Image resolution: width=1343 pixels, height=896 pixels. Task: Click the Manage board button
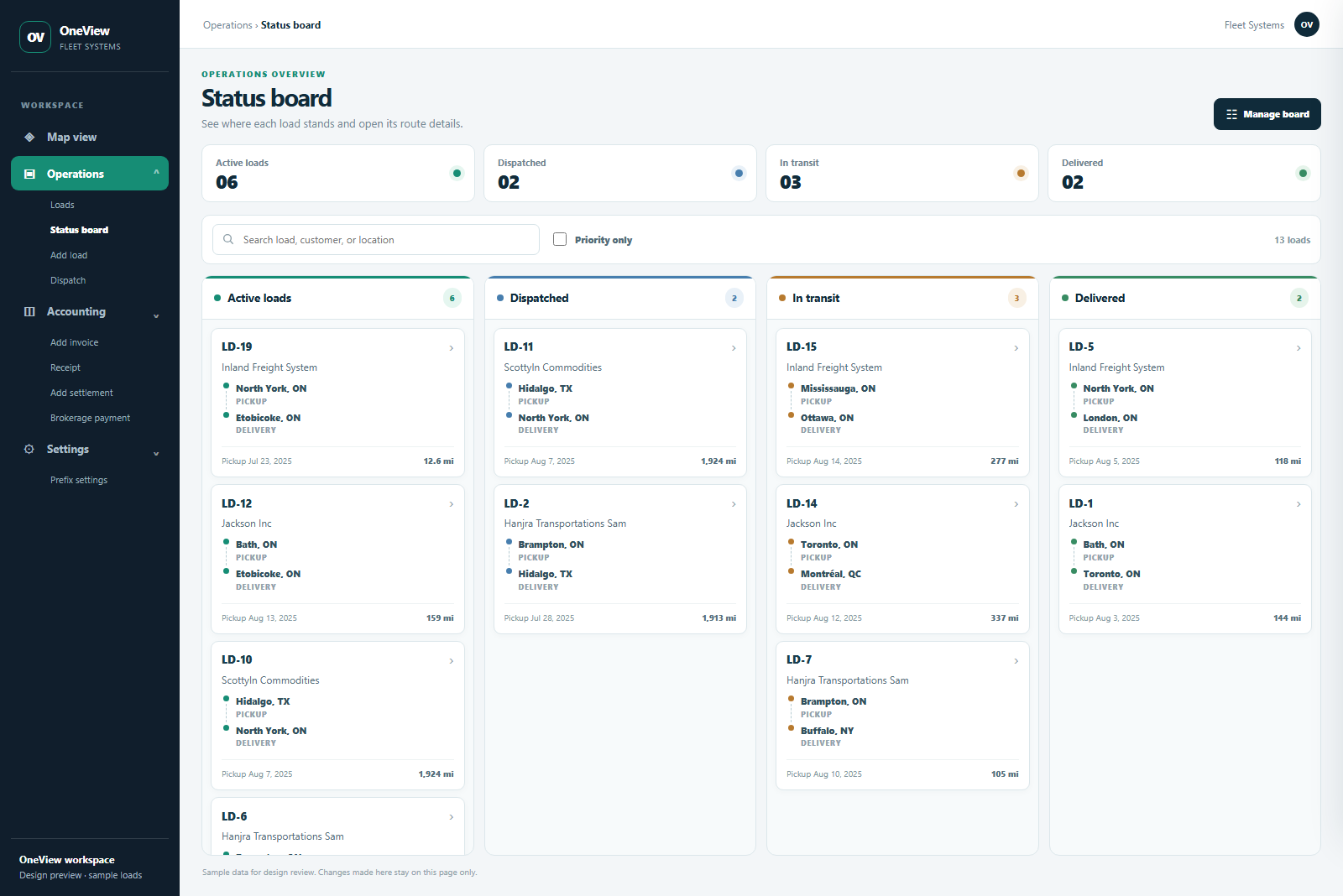coord(1267,114)
